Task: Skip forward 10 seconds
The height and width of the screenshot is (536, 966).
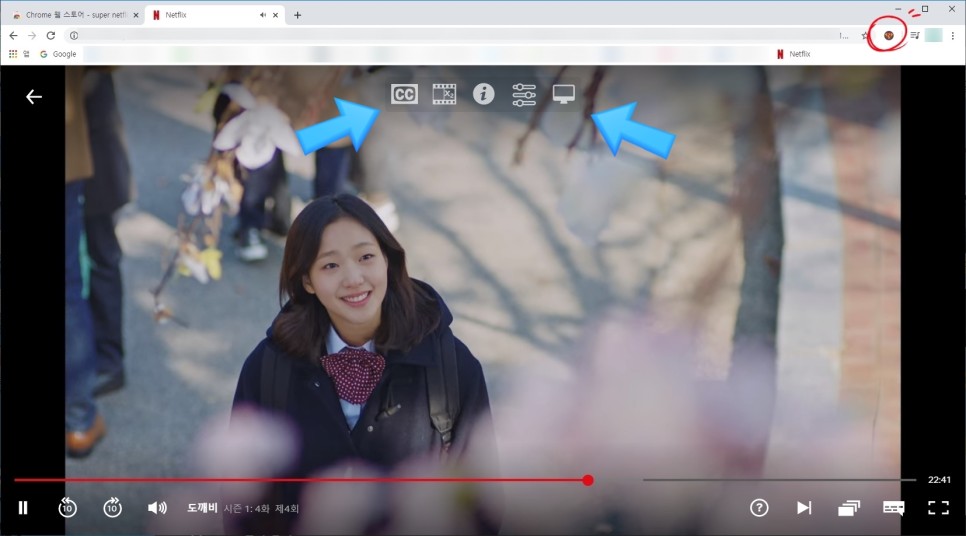Action: click(112, 508)
